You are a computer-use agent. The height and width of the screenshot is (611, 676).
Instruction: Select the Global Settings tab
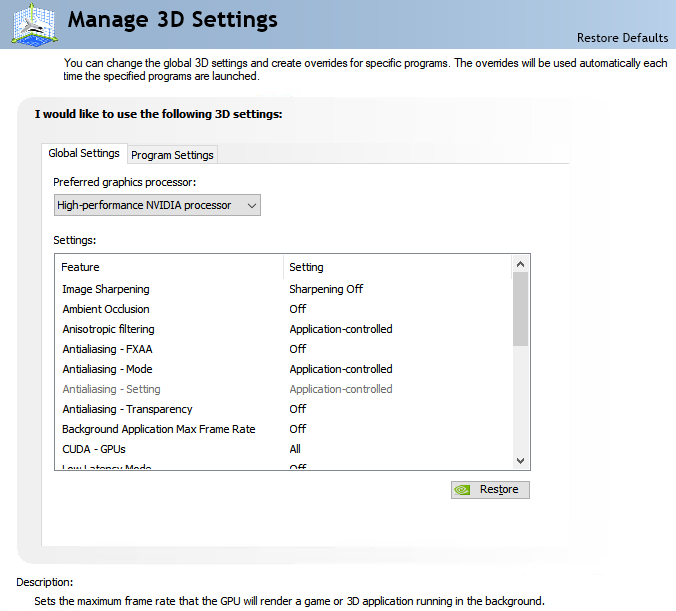click(x=84, y=154)
